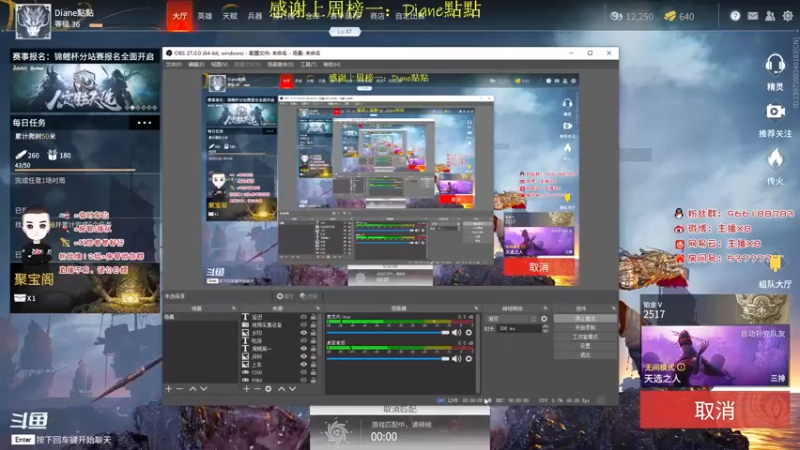Open daily tasks three-dots menu
This screenshot has width=800, height=450.
pos(144,123)
